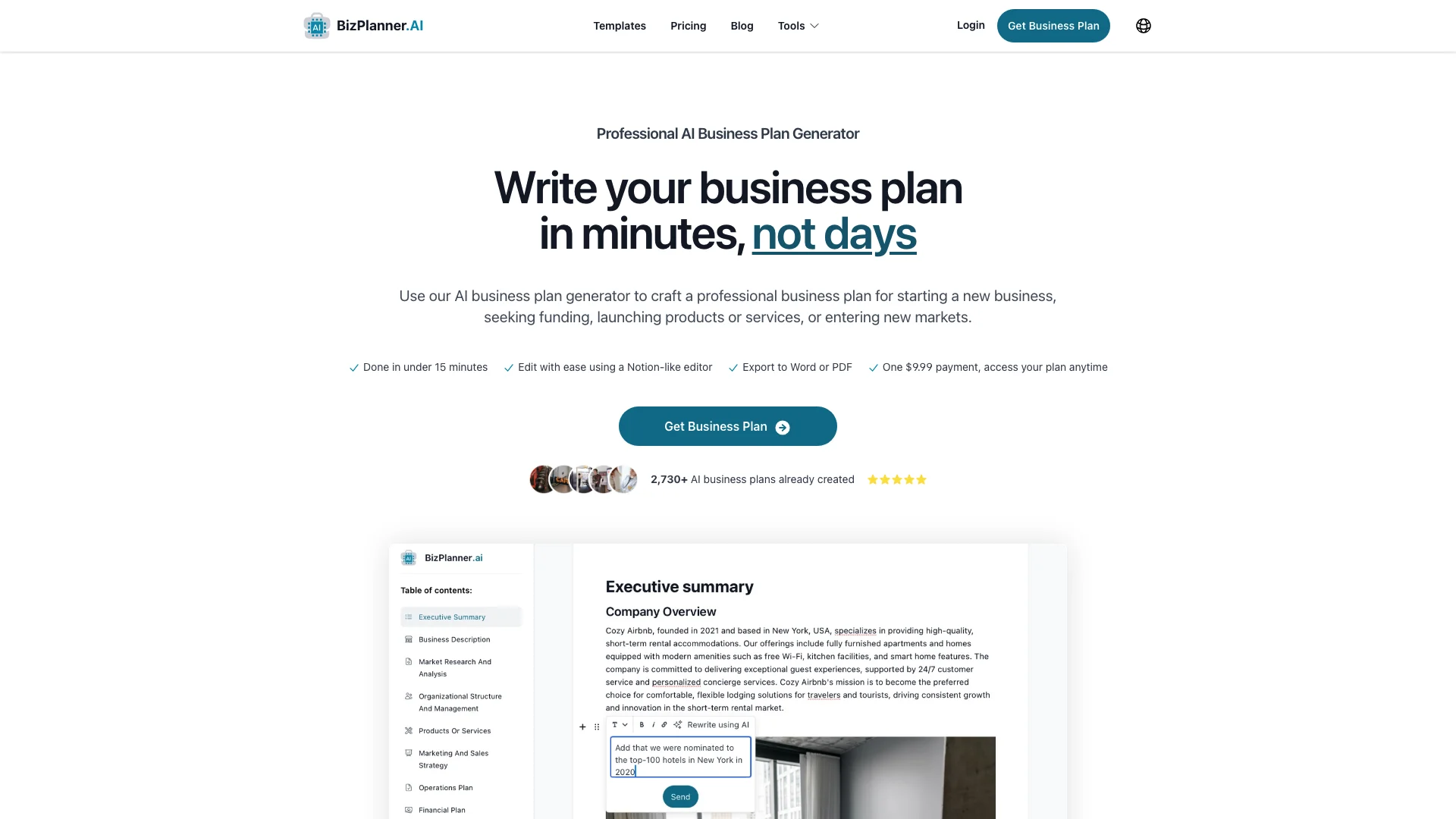
Task: Click the BizPlanner.ai logo icon
Action: (316, 25)
